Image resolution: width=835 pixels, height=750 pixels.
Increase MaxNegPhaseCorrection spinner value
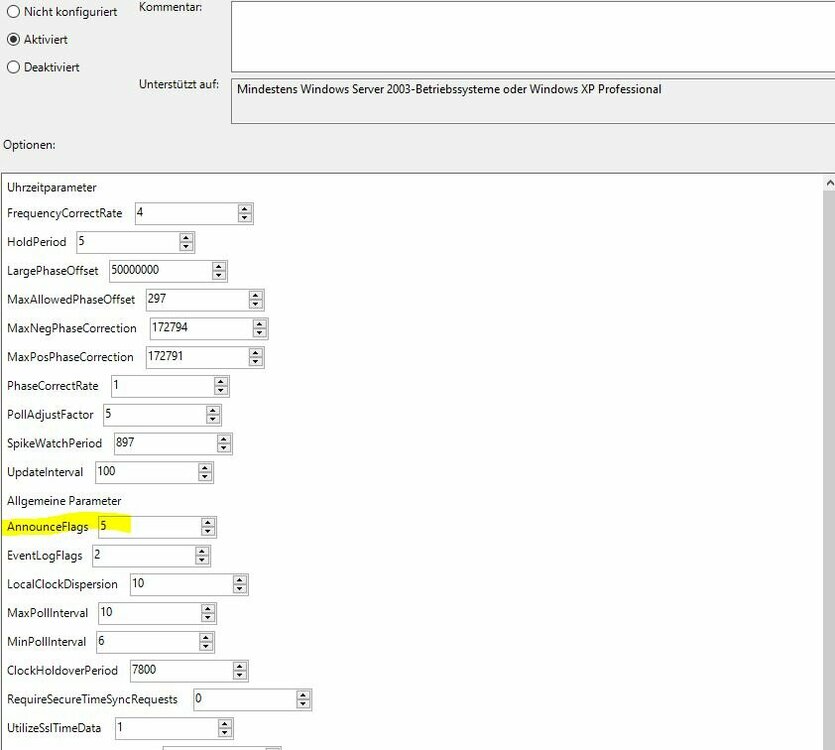260,324
